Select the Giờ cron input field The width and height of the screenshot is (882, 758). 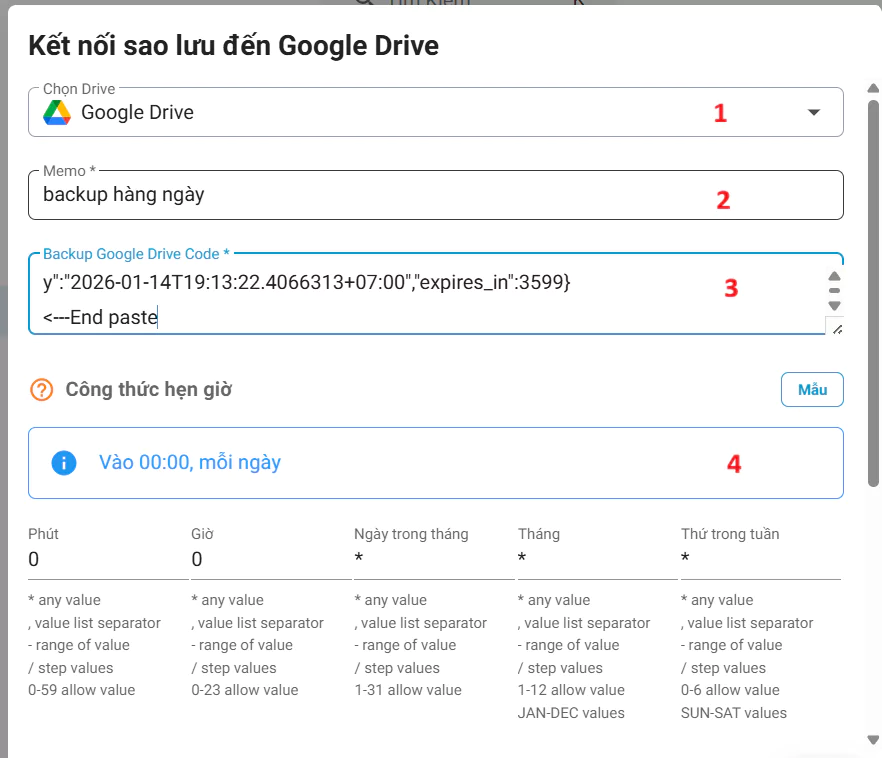271,560
